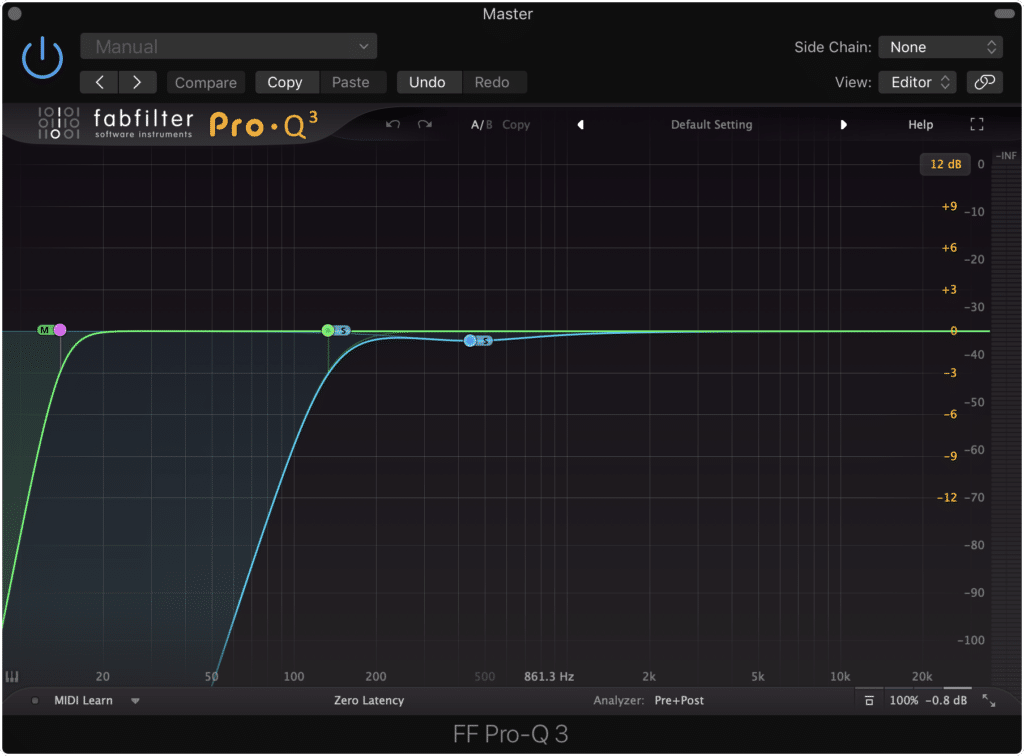Click the pill button in title bar

tap(1004, 13)
